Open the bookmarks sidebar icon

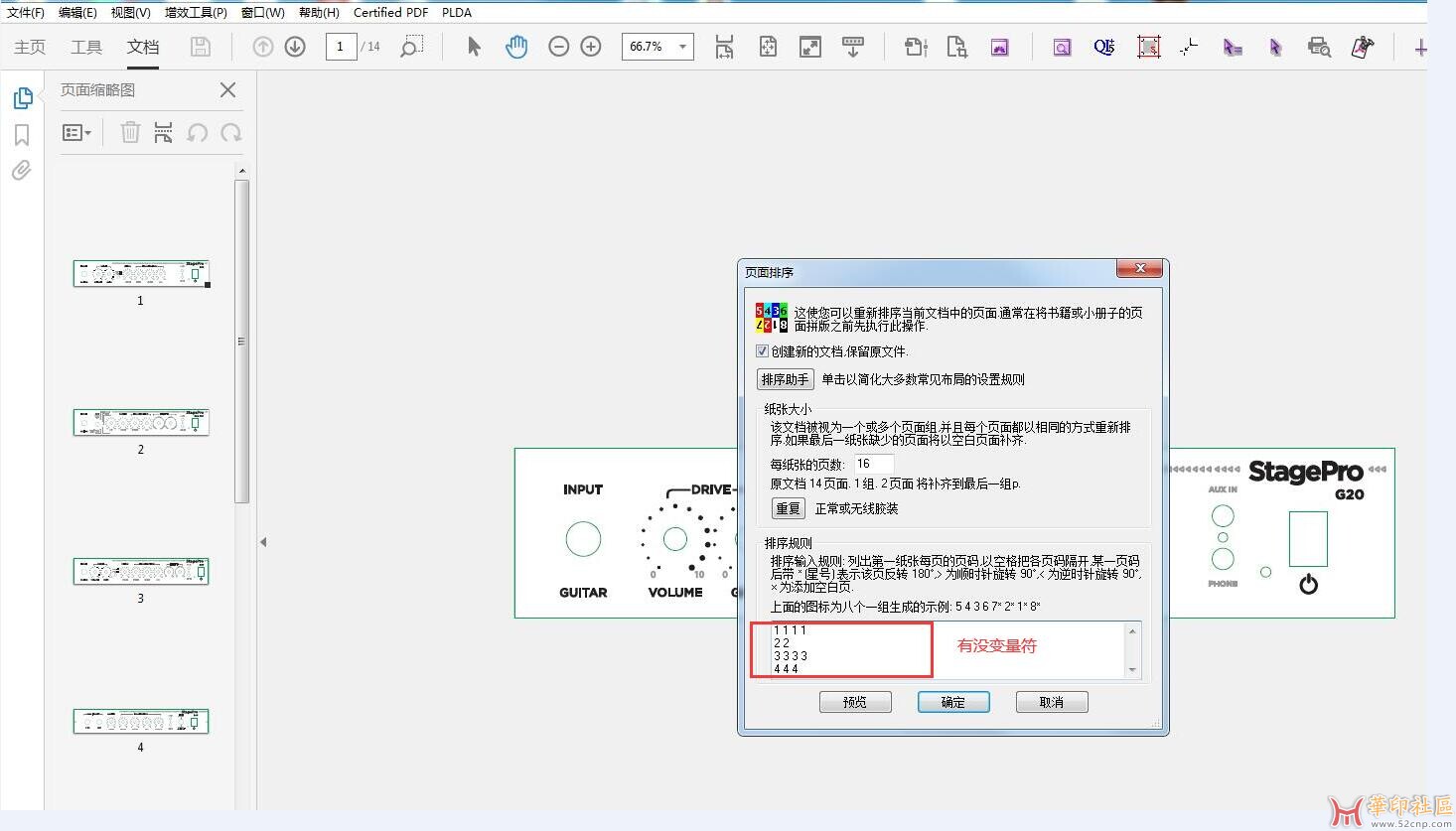(22, 134)
